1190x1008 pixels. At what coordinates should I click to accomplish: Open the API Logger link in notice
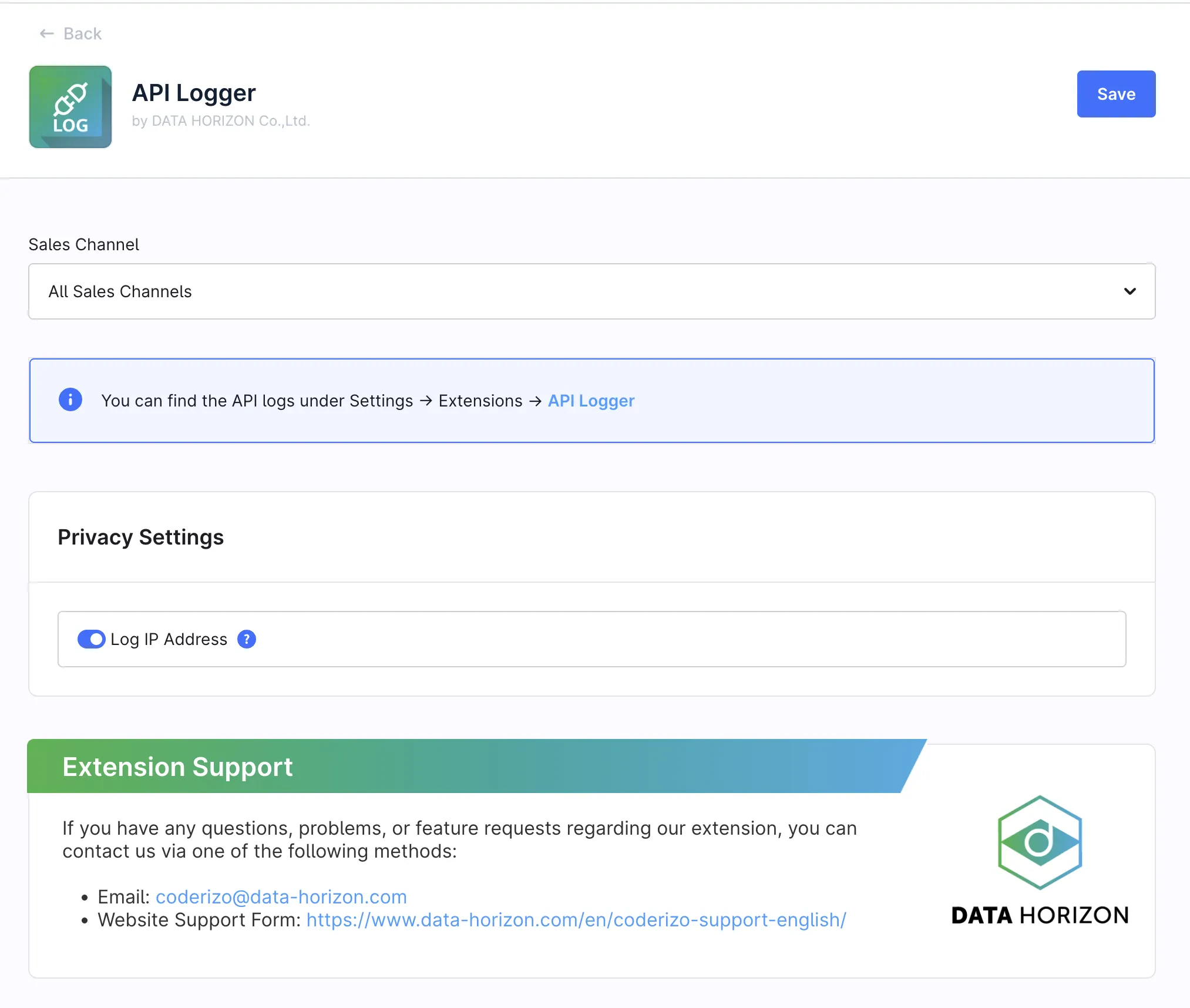click(x=591, y=401)
